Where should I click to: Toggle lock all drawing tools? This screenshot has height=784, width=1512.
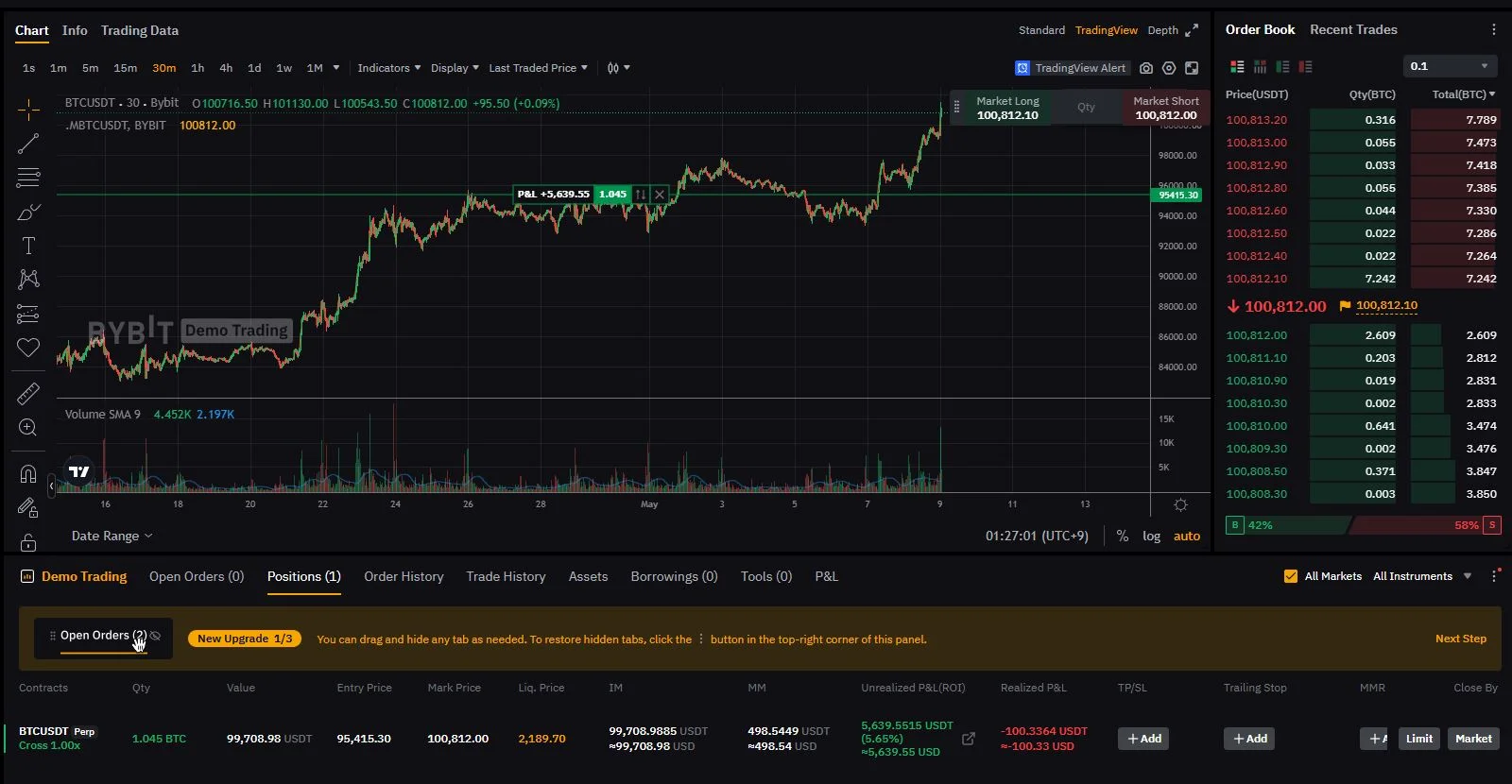pos(28,542)
